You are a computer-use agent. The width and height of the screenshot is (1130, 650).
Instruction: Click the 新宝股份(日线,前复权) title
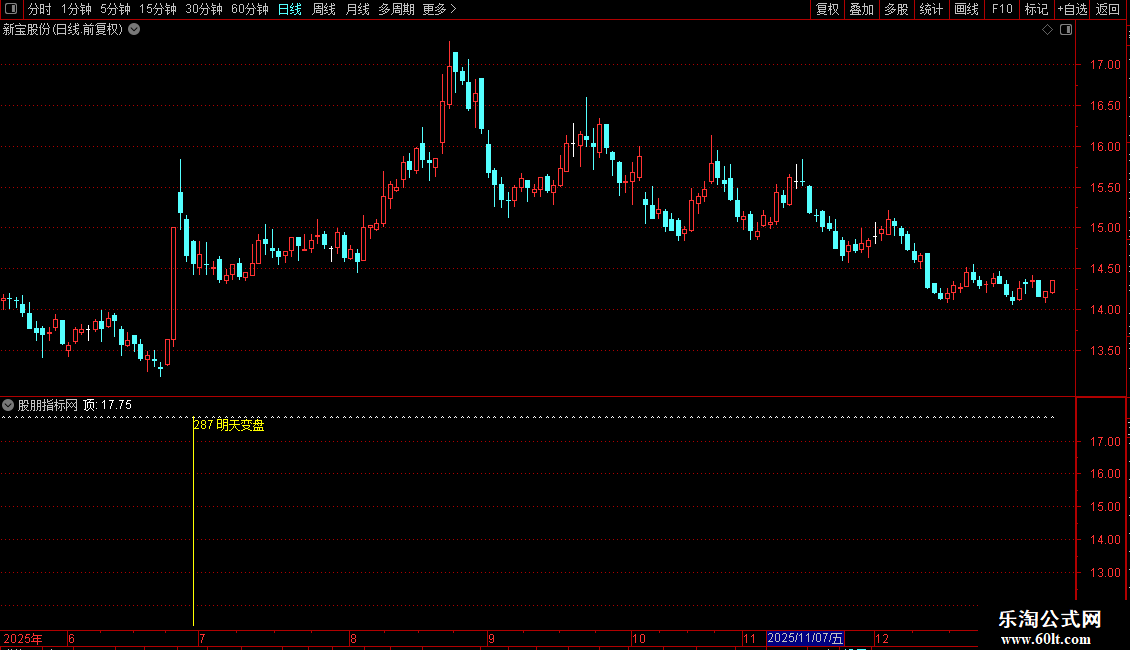(x=63, y=30)
